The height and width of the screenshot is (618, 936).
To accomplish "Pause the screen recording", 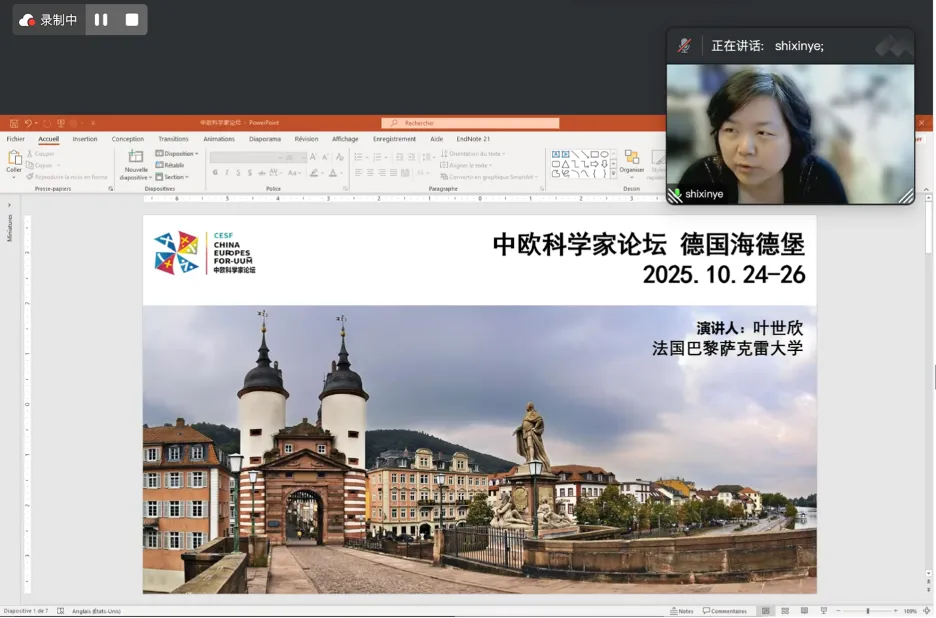I will click(101, 20).
